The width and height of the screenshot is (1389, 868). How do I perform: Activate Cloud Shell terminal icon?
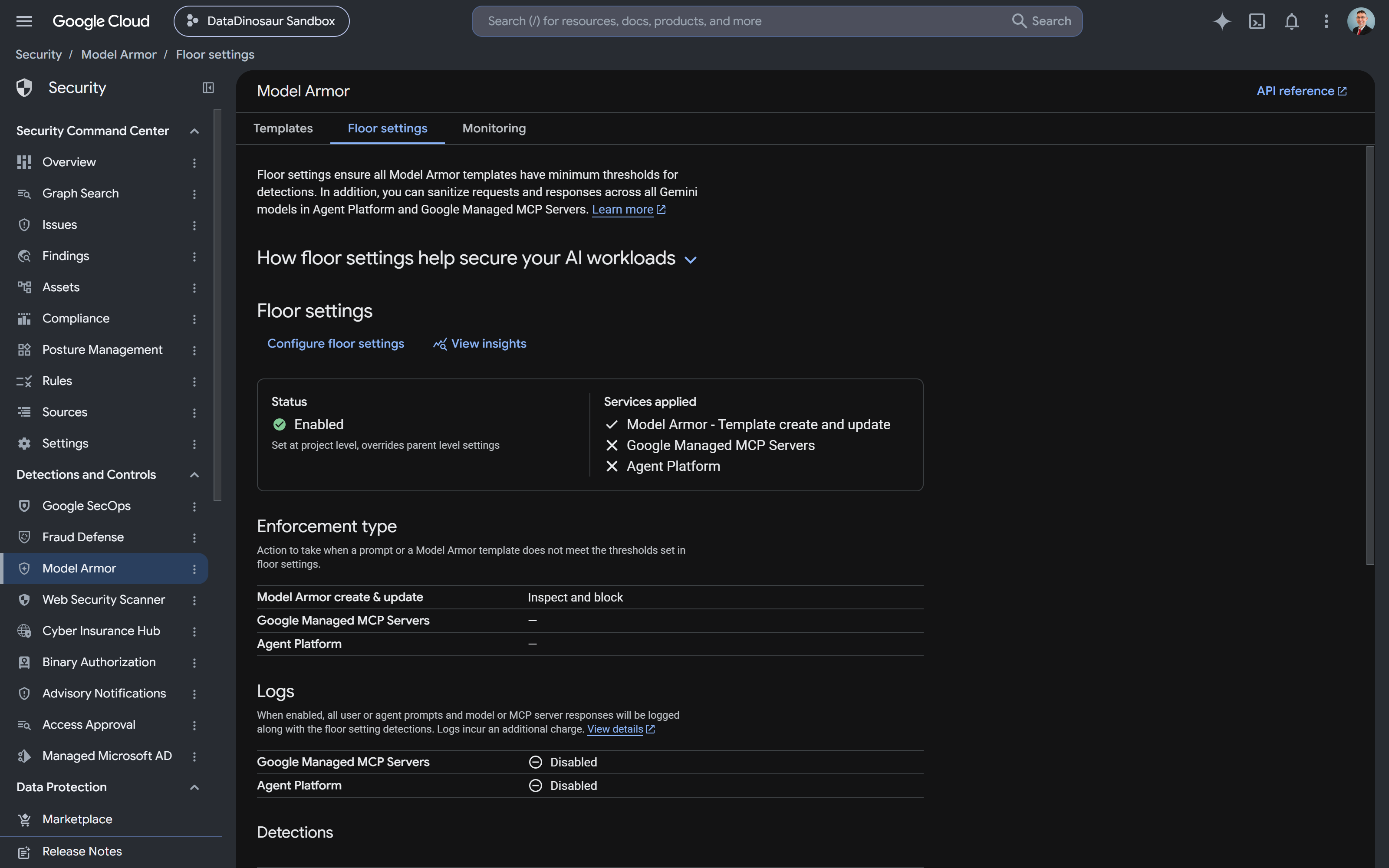click(1257, 21)
